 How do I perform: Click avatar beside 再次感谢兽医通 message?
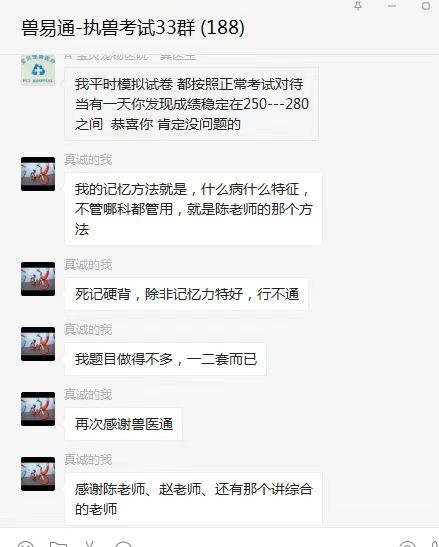tap(38, 409)
